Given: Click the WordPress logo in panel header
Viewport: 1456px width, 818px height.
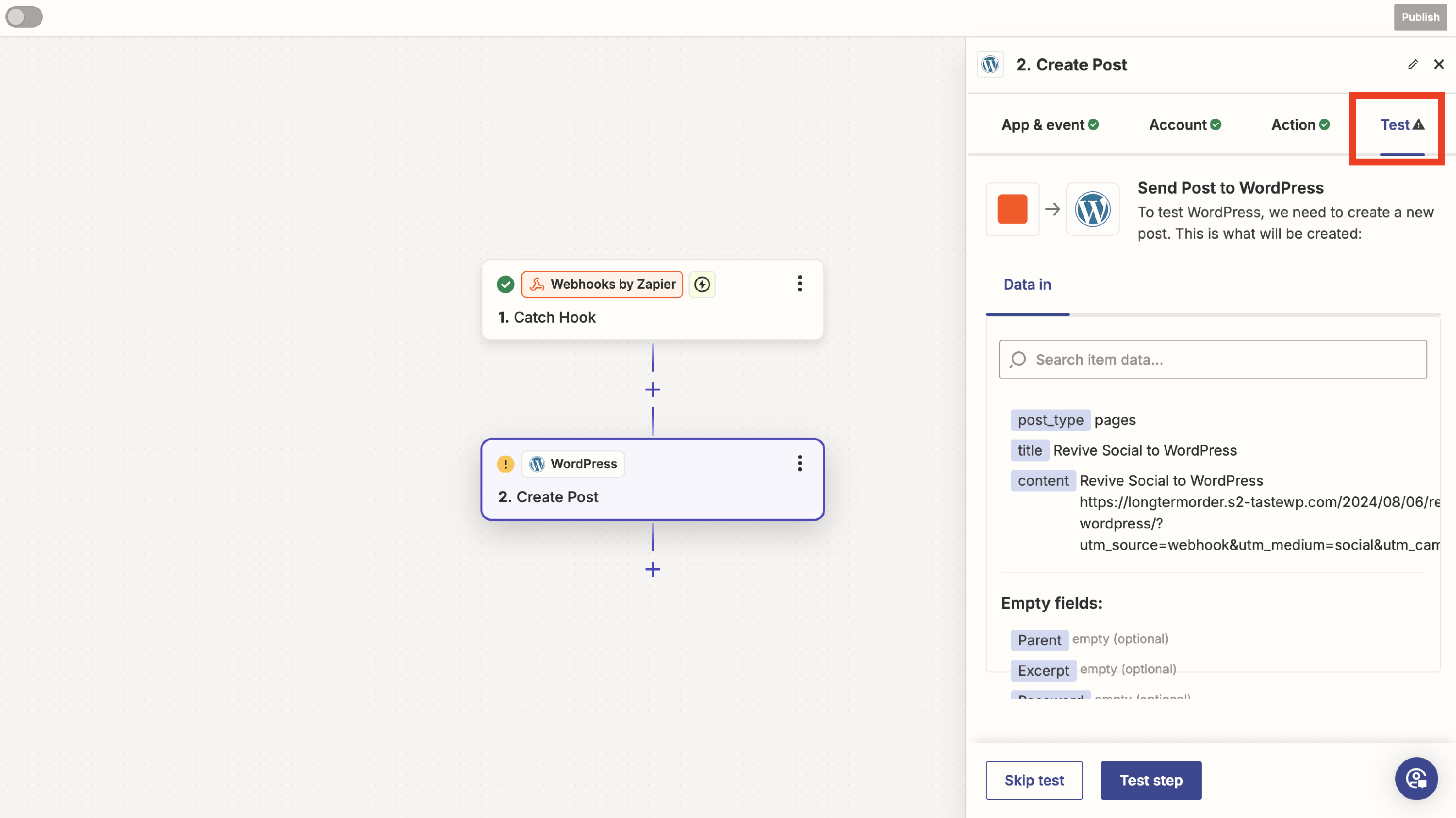Looking at the screenshot, I should click(x=990, y=65).
